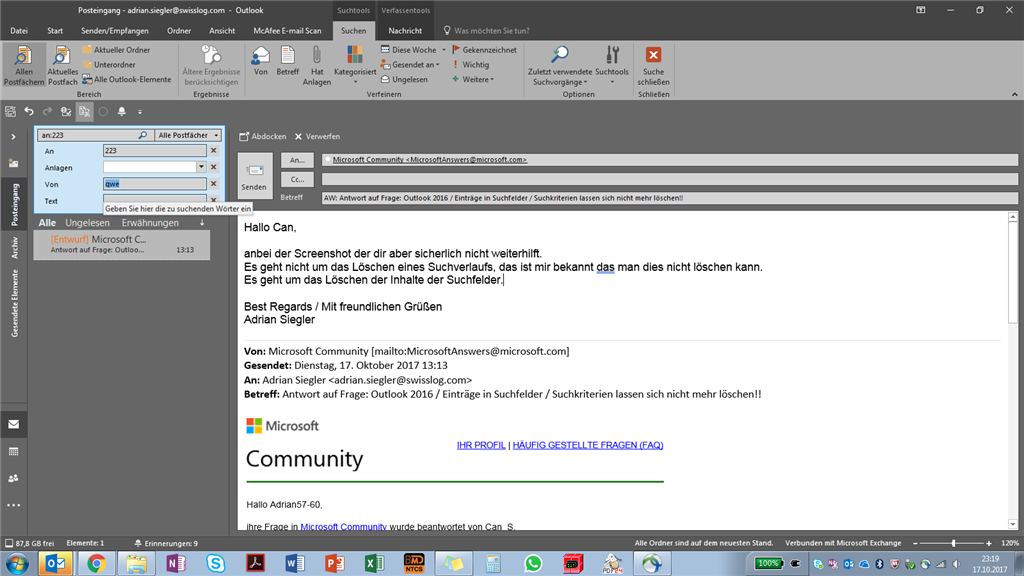Toggle the Wichtig importance filter

470,65
